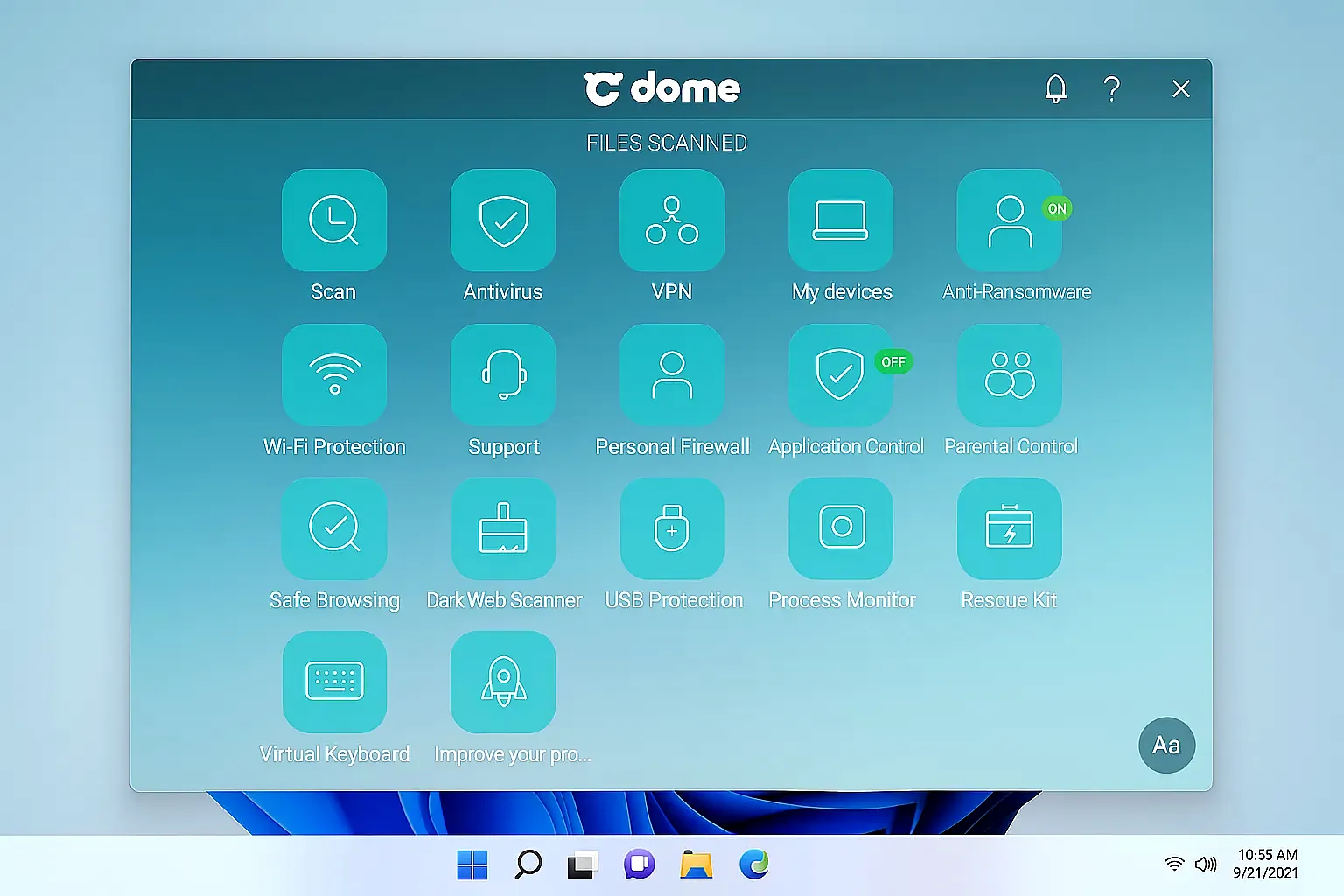
Task: Toggle the Anti-Ransomware ON badge
Action: 1057,208
